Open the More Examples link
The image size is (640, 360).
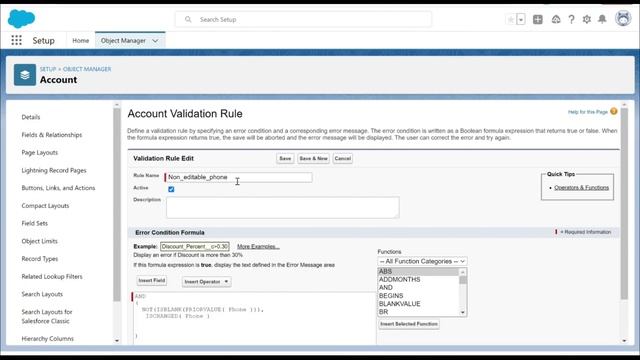(x=258, y=247)
